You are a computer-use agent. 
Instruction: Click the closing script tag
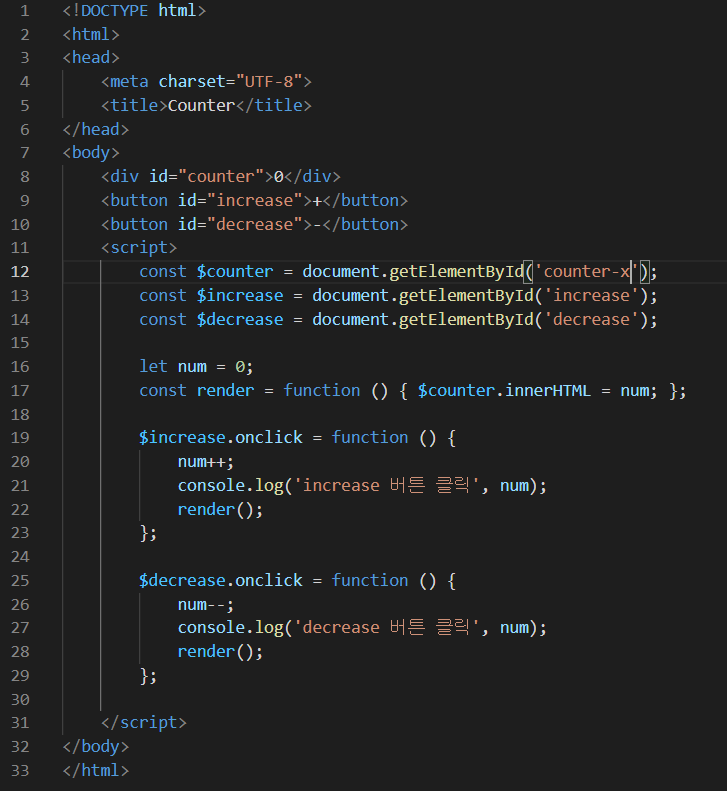[144, 722]
